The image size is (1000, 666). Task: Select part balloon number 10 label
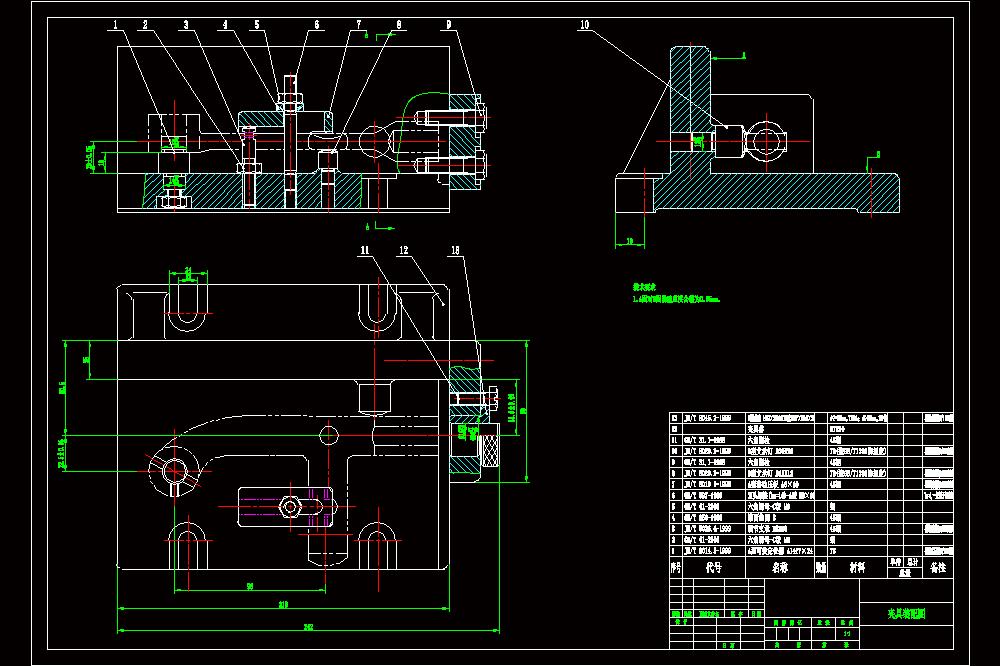click(x=584, y=25)
